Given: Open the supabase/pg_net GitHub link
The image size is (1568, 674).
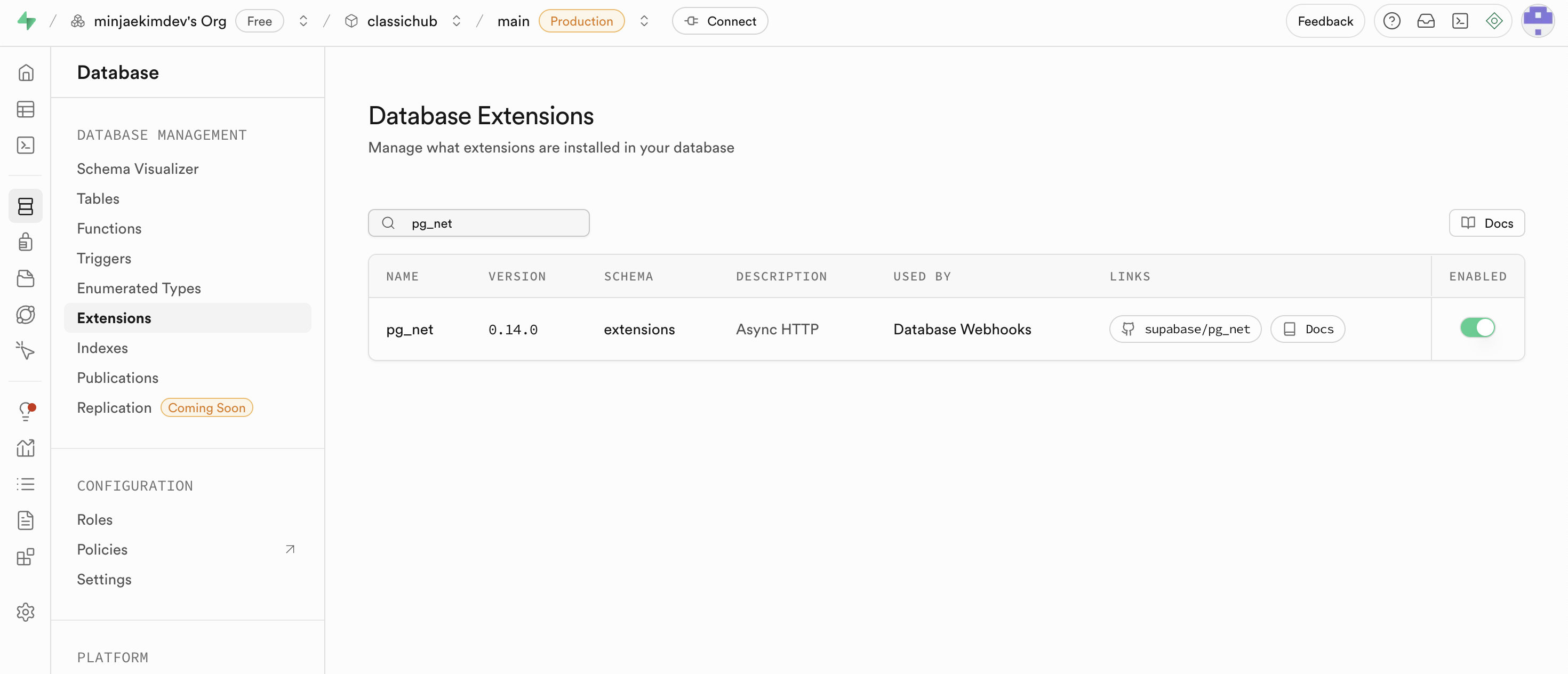Looking at the screenshot, I should pos(1185,329).
